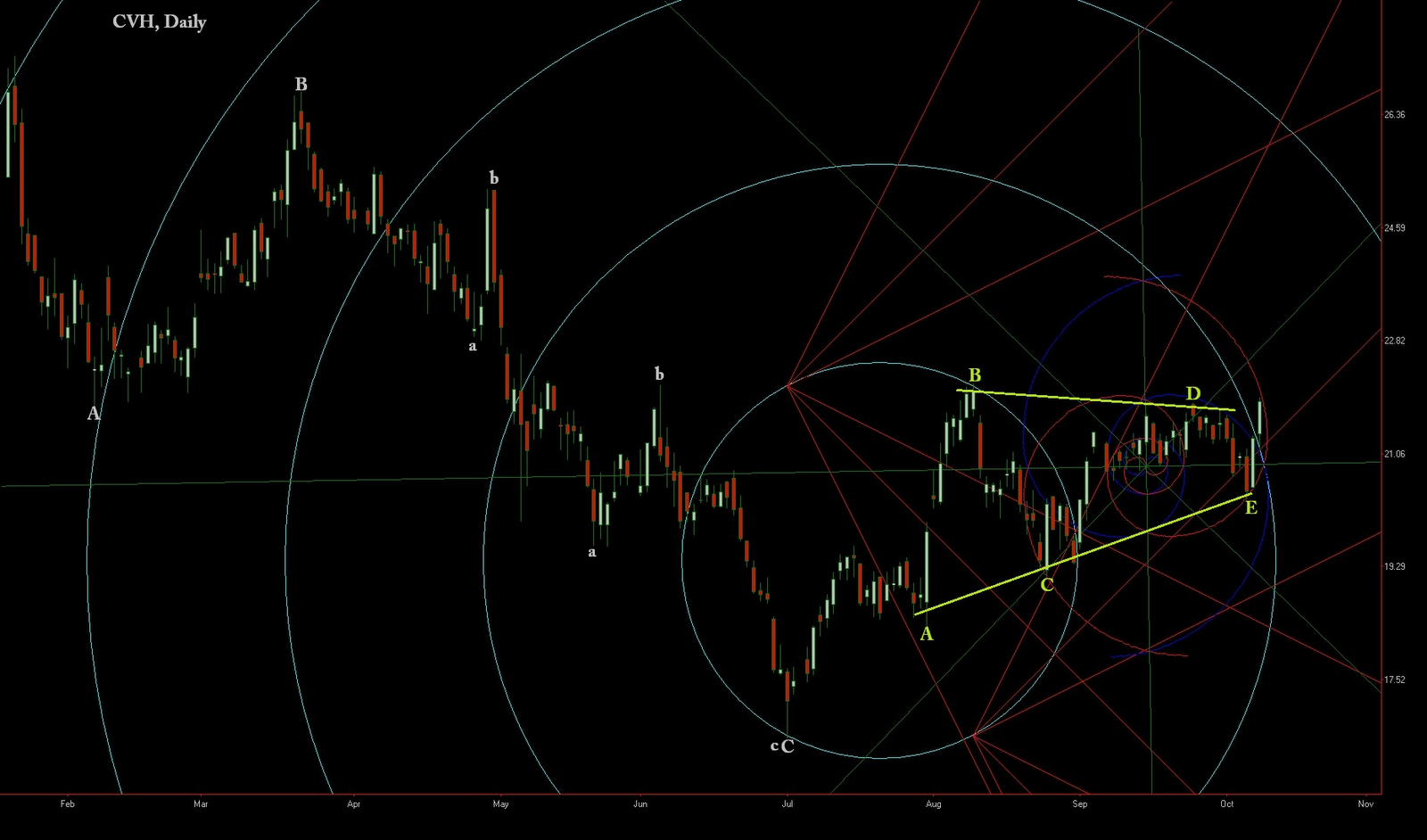Select the Sep label on the date axis
This screenshot has height=840, width=1427.
click(x=1080, y=803)
